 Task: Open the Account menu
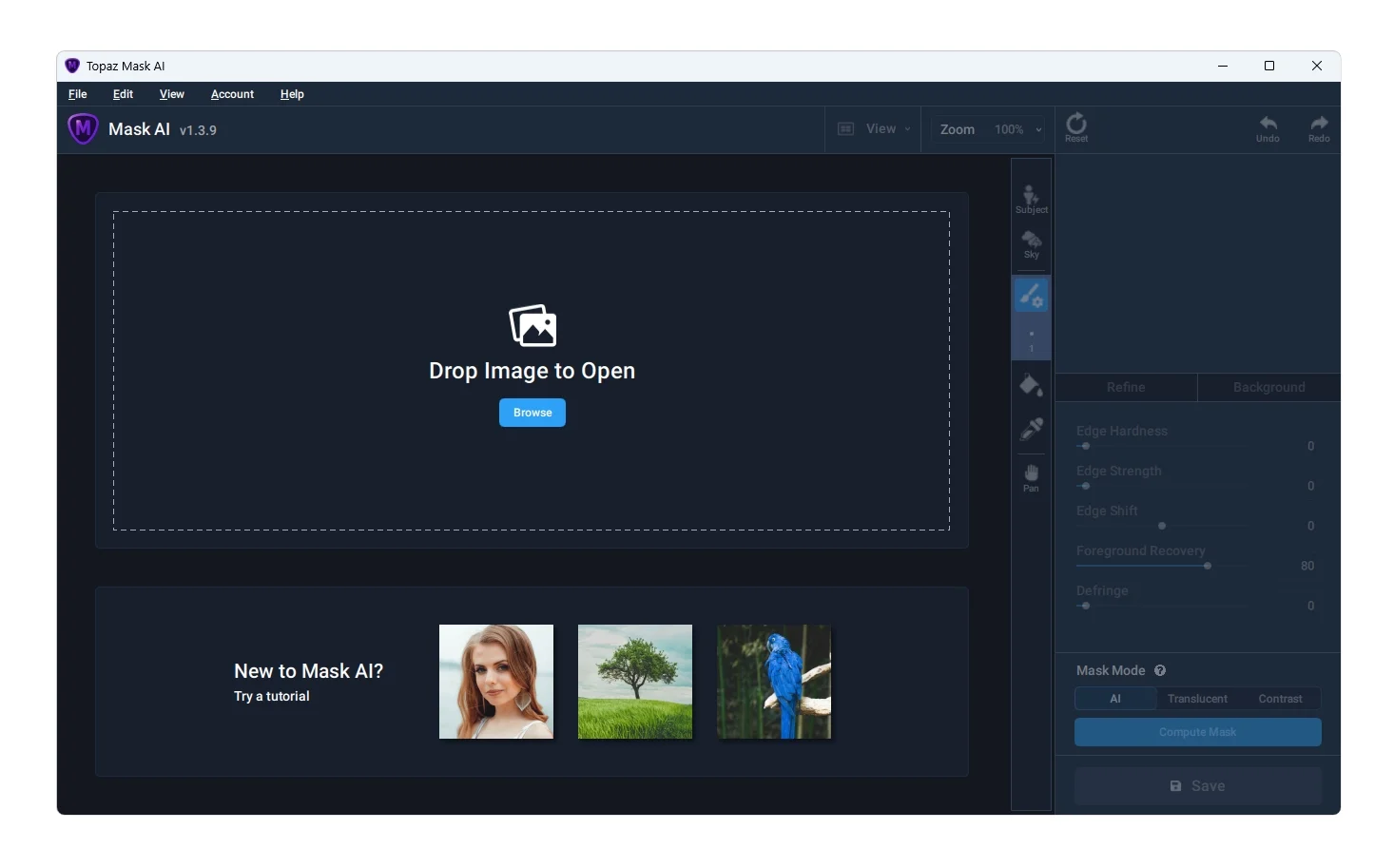[x=232, y=94]
